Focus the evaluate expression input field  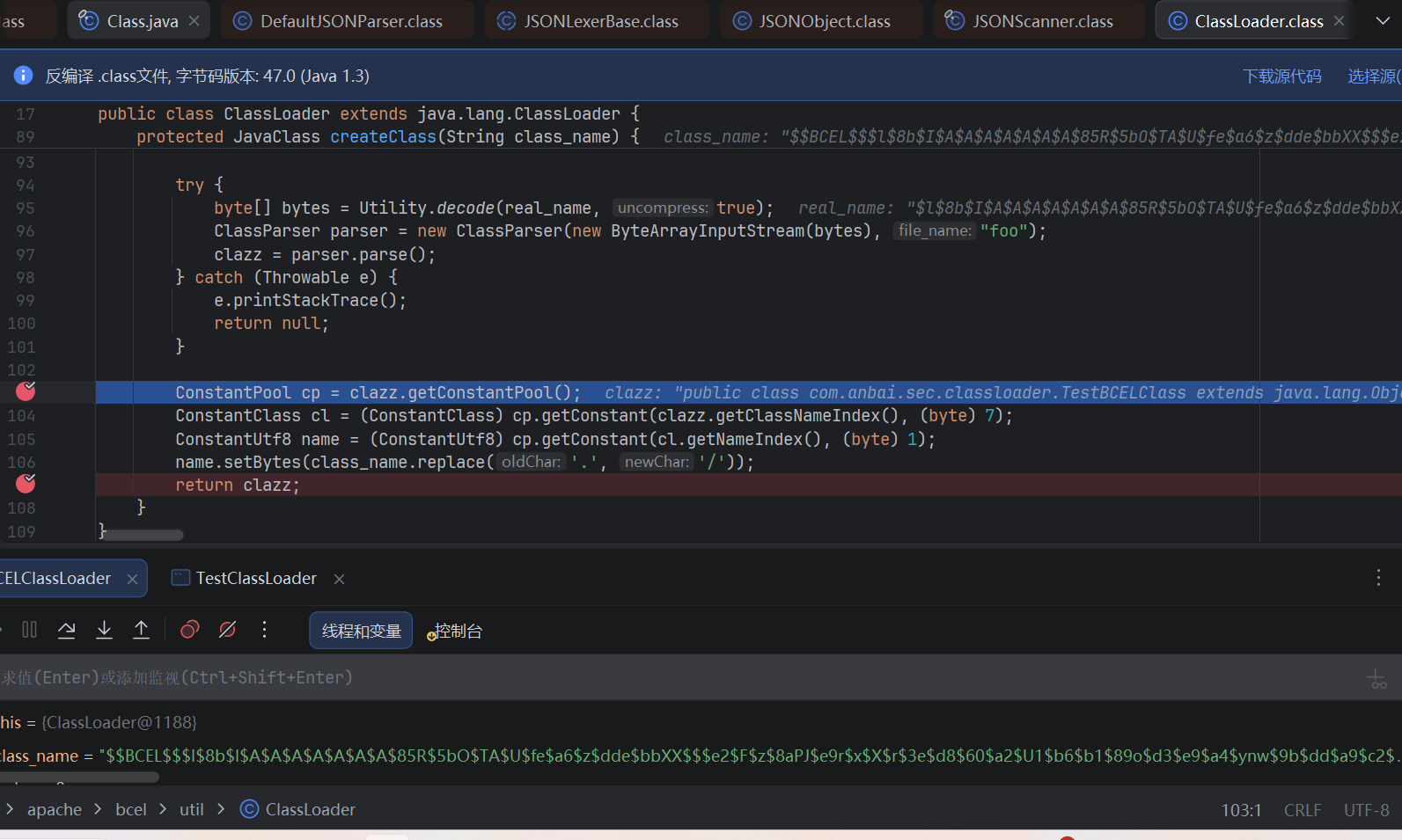coord(678,677)
